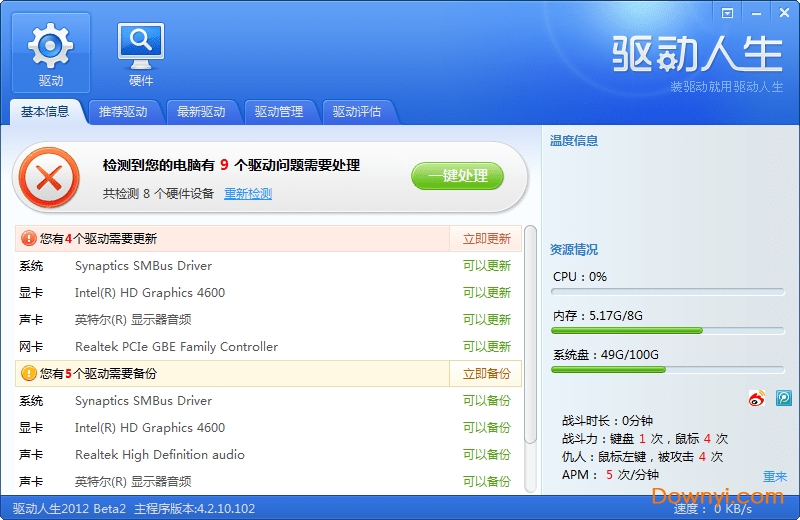Click 立即更新 button
800x520 pixels.
(x=486, y=238)
